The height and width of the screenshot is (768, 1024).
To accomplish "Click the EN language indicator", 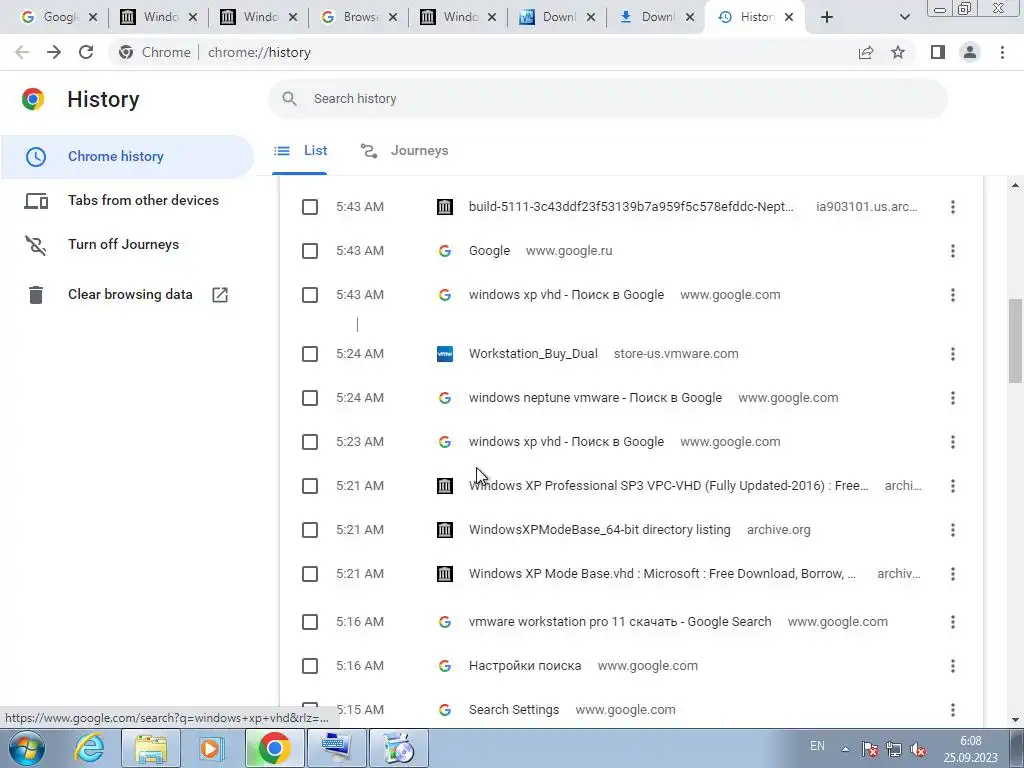I will pos(817,746).
